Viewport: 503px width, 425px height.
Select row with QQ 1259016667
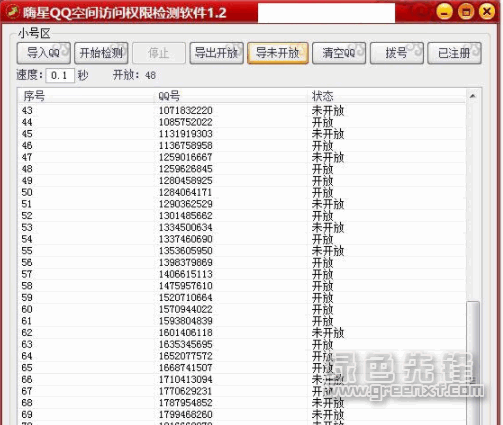(x=242, y=157)
